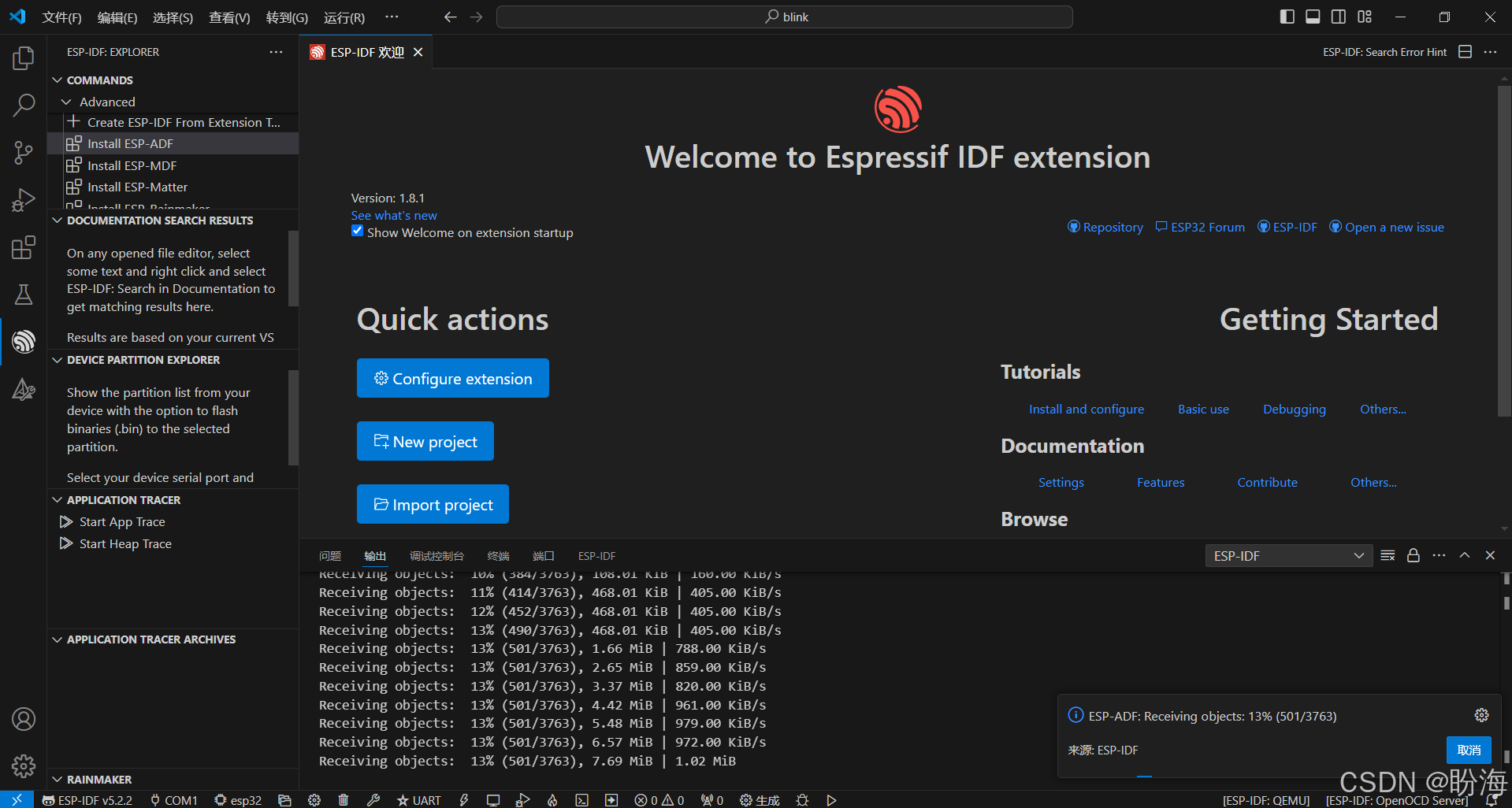Collapse Device Partition Explorer section
Image resolution: width=1512 pixels, height=808 pixels.
[57, 360]
